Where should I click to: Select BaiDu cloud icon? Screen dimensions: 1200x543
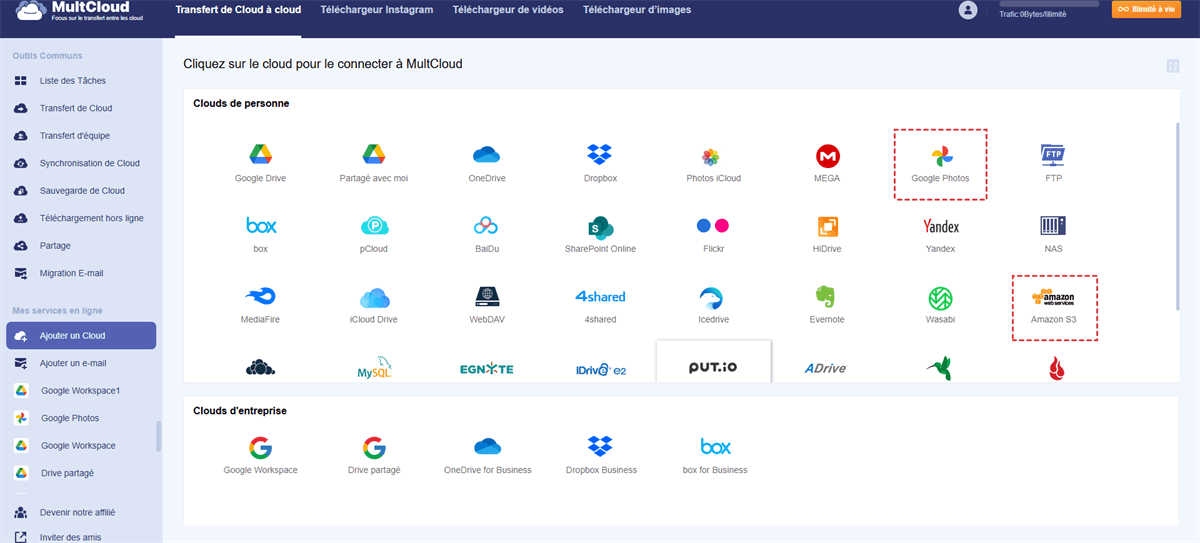(487, 234)
